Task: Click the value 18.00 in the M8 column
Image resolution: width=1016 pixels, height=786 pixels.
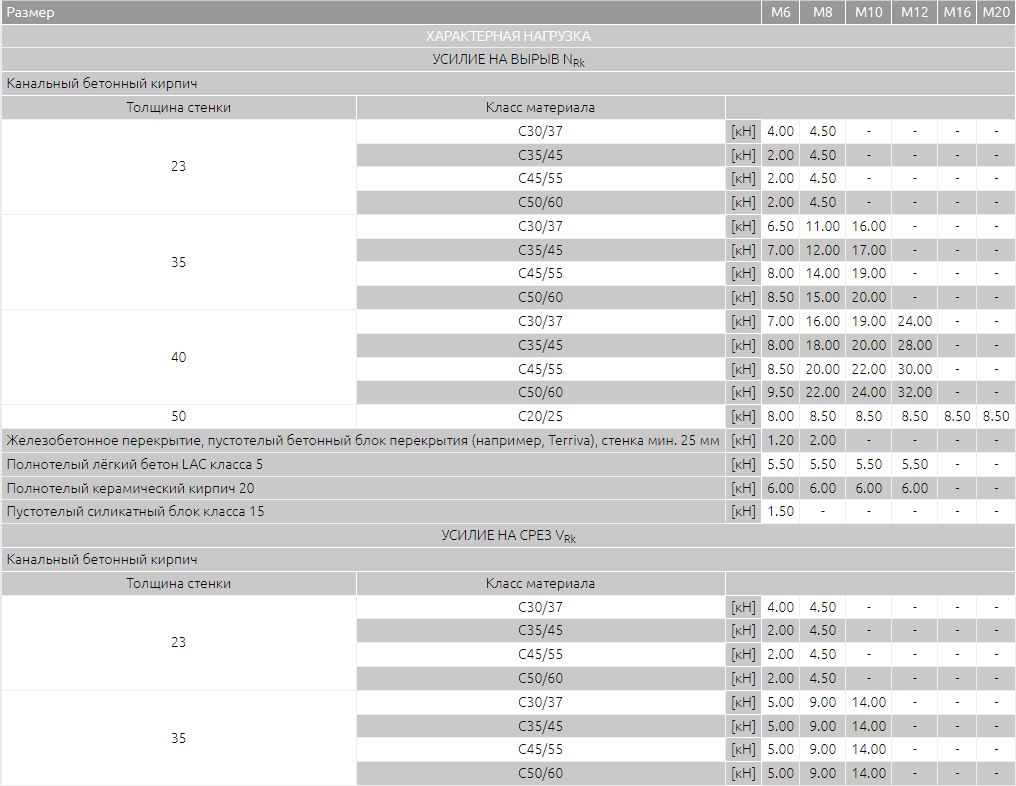Action: [822, 345]
